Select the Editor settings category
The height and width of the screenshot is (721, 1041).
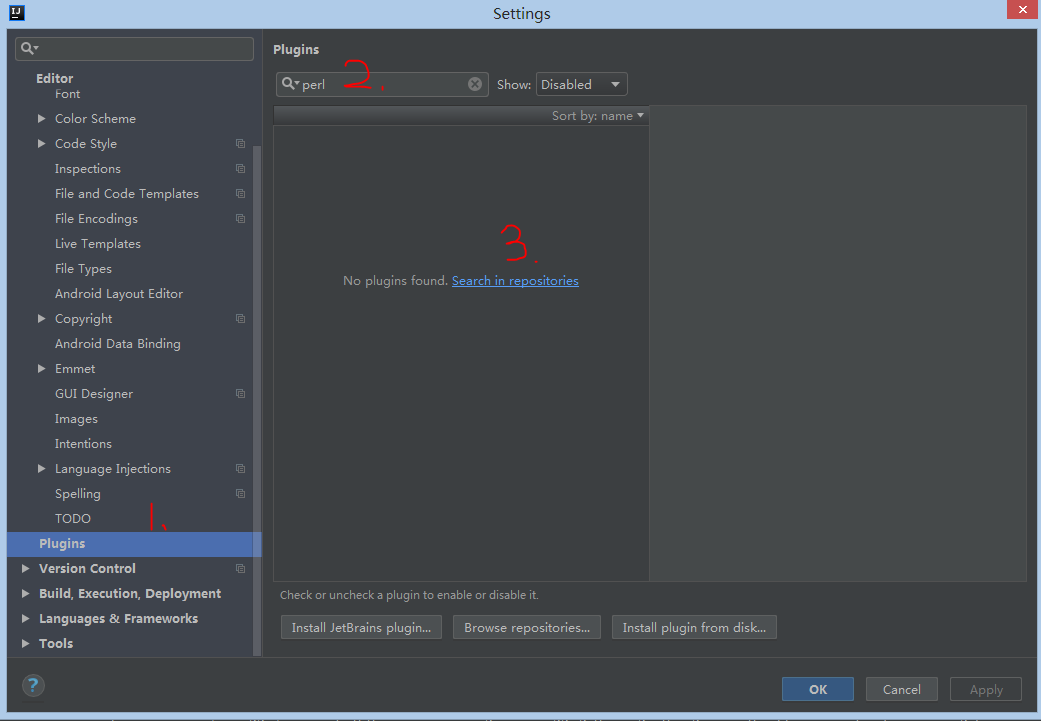click(54, 78)
